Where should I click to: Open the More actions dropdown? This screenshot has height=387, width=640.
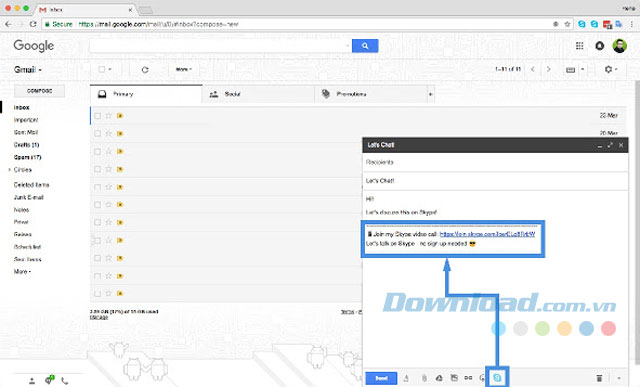(184, 69)
